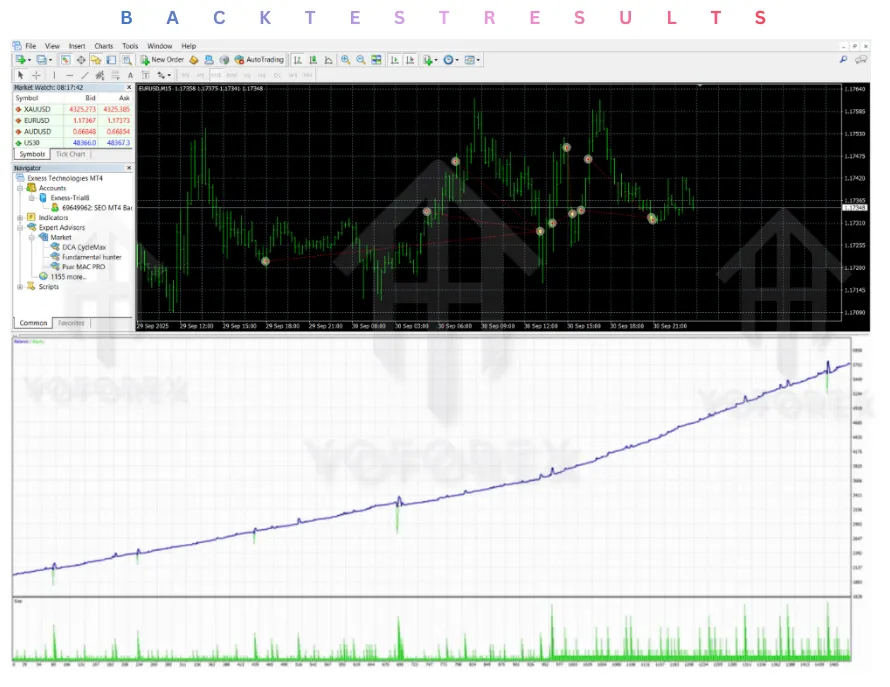Select the Fibonacci Retracement tool
Screen dimensions: 890x687
pos(115,75)
